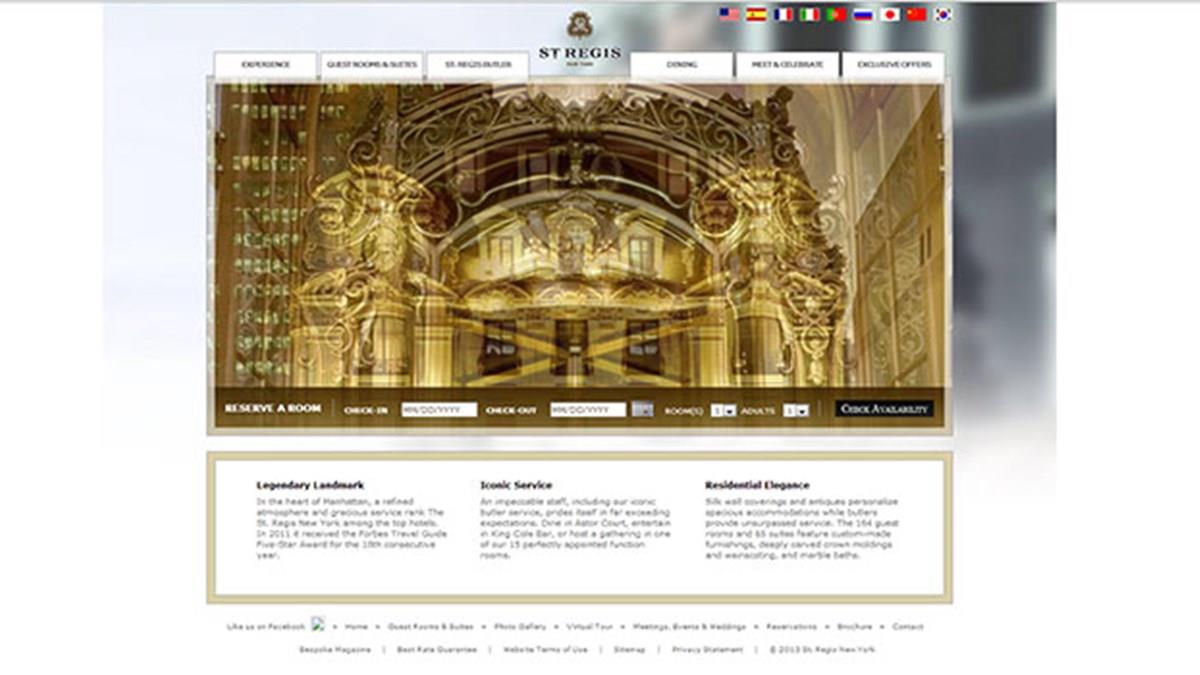
Task: Open the Experience navigation tab
Action: click(x=265, y=65)
